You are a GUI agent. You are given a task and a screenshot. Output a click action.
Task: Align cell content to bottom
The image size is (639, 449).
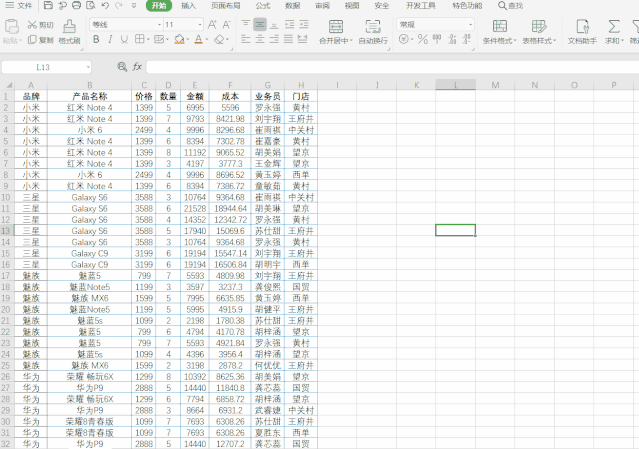(x=274, y=24)
